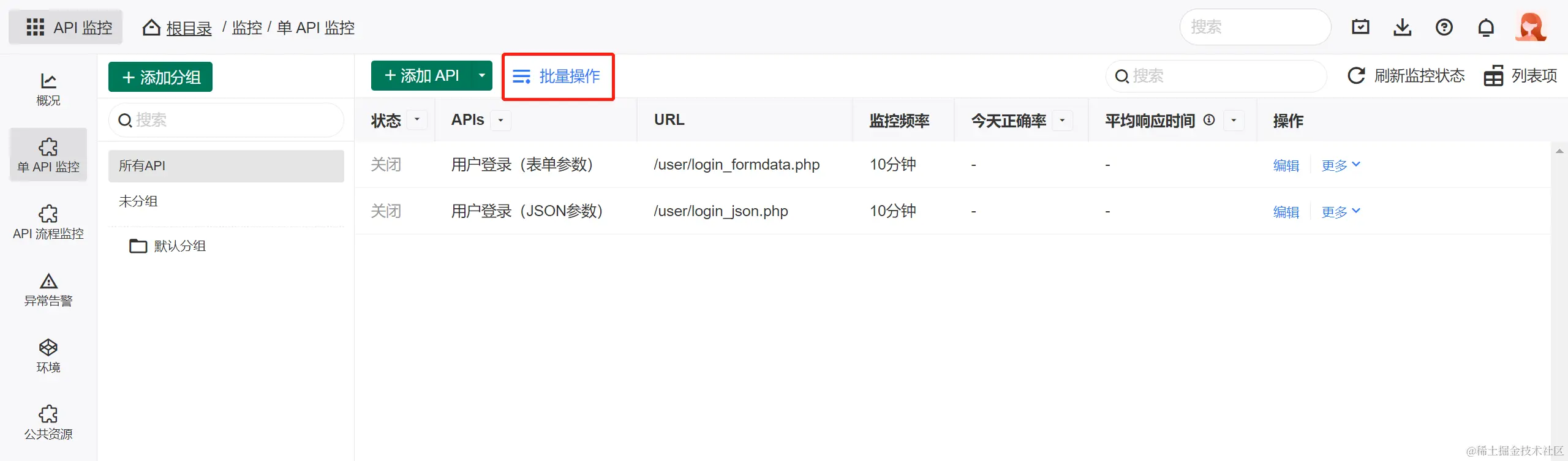1568x461 pixels.
Task: Focus the top global 搜索 box
Action: point(1255,27)
